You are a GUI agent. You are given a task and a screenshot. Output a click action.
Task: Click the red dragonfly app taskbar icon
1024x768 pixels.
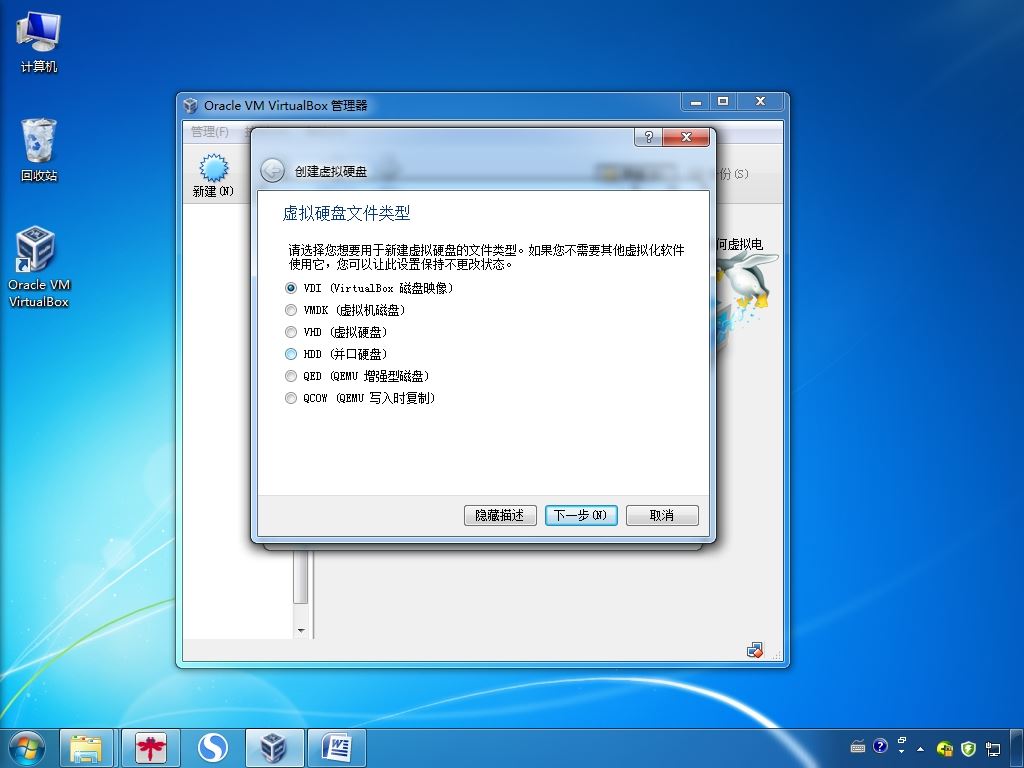[x=151, y=748]
